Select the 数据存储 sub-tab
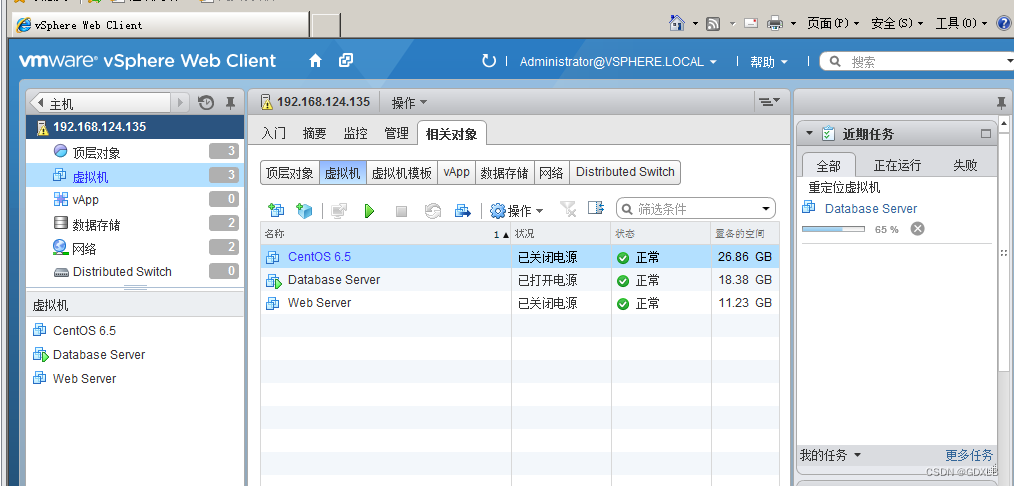 pyautogui.click(x=504, y=173)
